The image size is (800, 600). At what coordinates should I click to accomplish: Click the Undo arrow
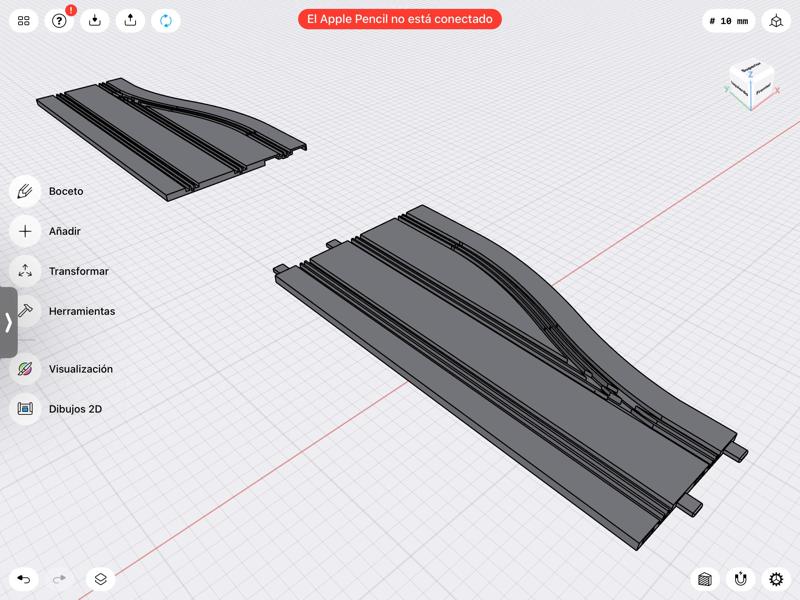(23, 578)
